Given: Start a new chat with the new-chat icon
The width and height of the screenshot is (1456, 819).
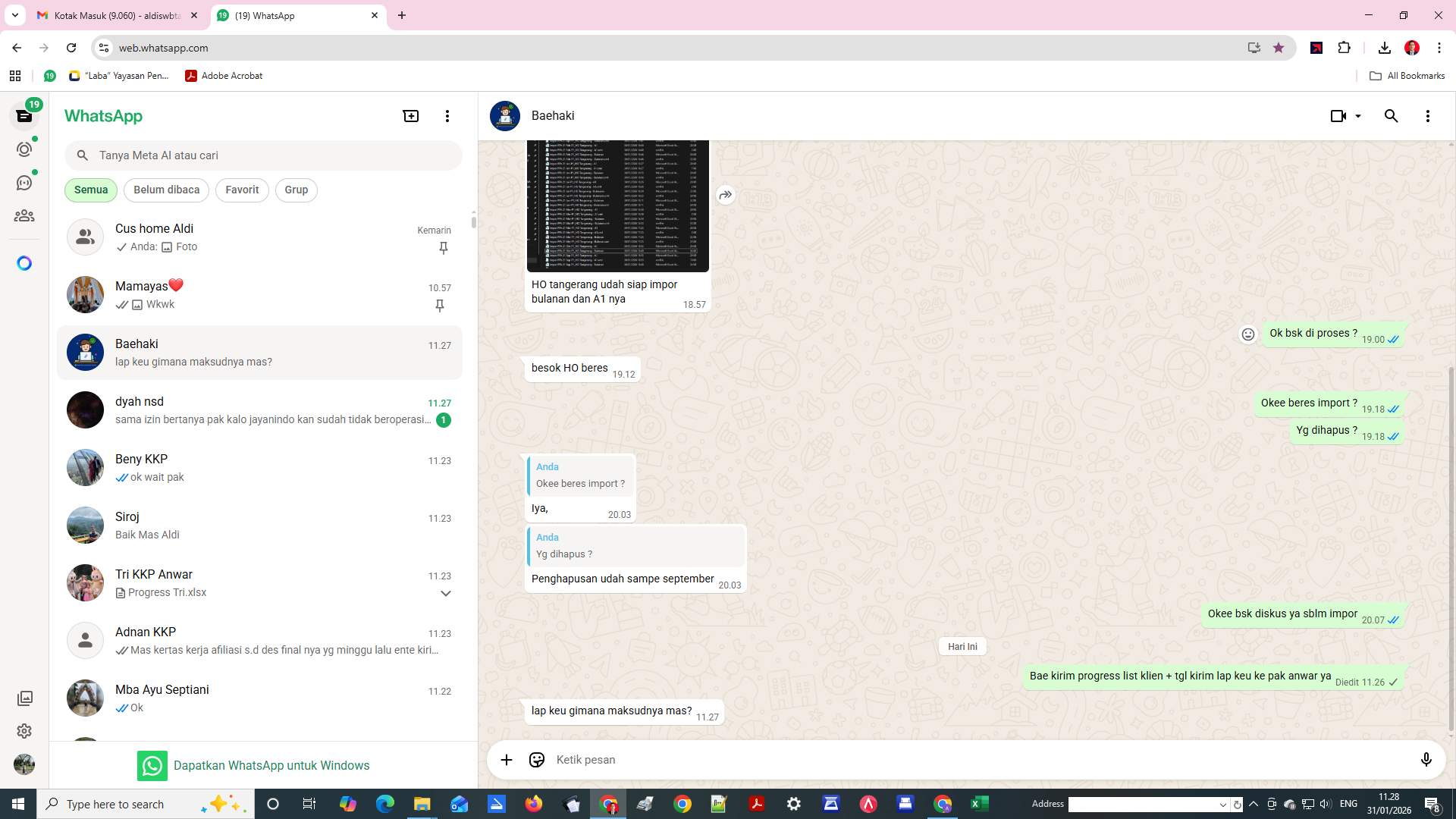Looking at the screenshot, I should (410, 116).
